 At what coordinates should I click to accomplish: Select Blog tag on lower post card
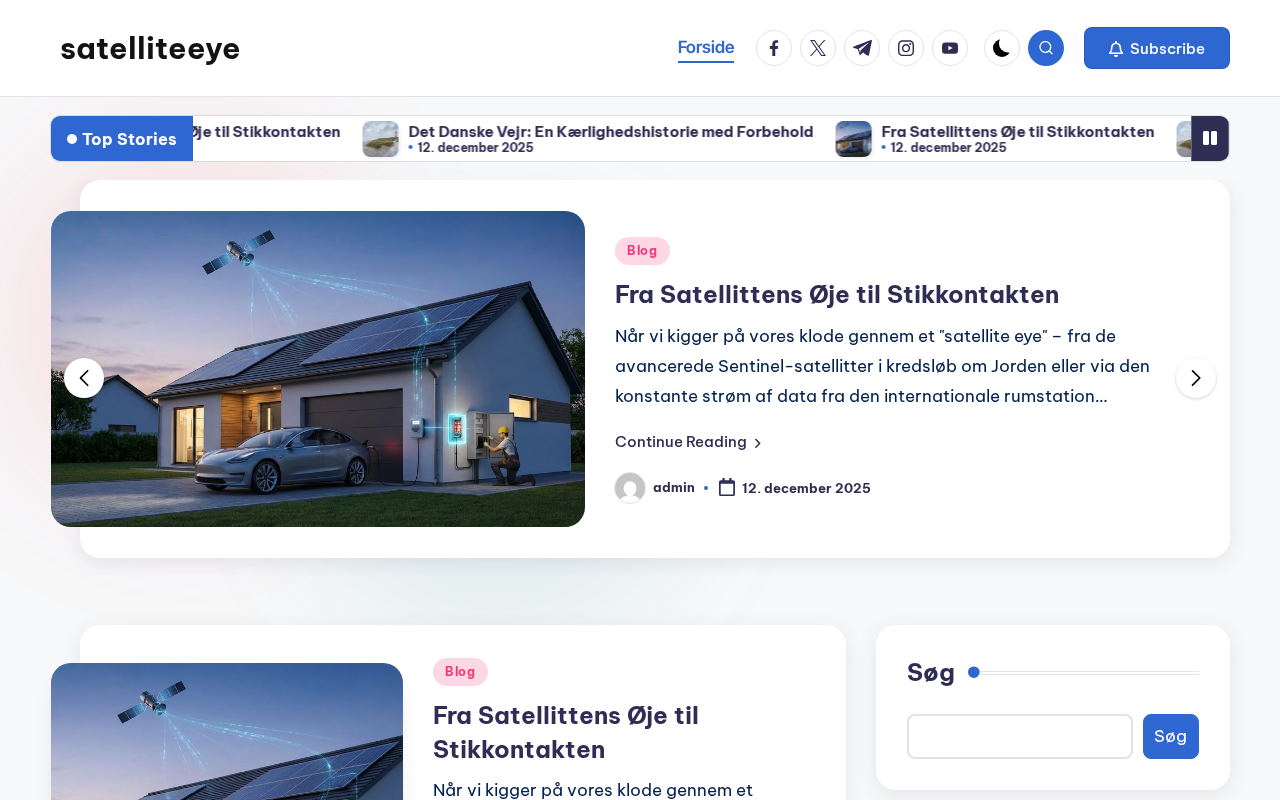tap(460, 672)
